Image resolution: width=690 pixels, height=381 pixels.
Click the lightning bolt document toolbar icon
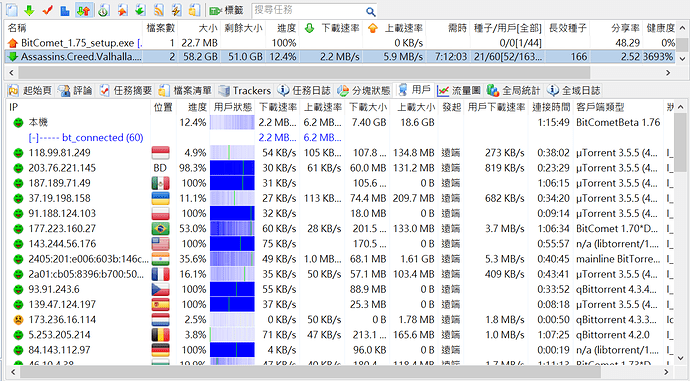(176, 10)
